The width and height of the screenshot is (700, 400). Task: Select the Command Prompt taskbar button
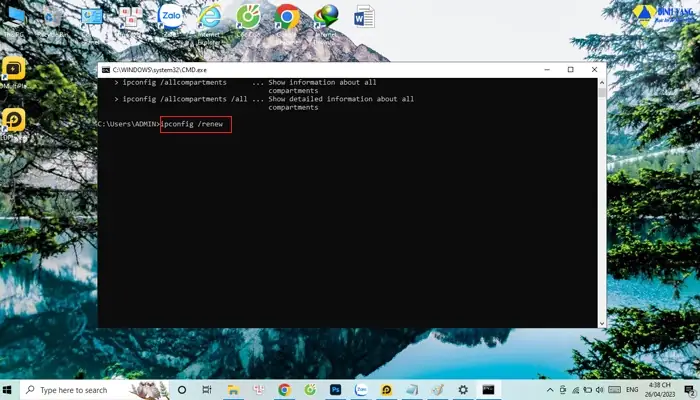pyautogui.click(x=488, y=390)
